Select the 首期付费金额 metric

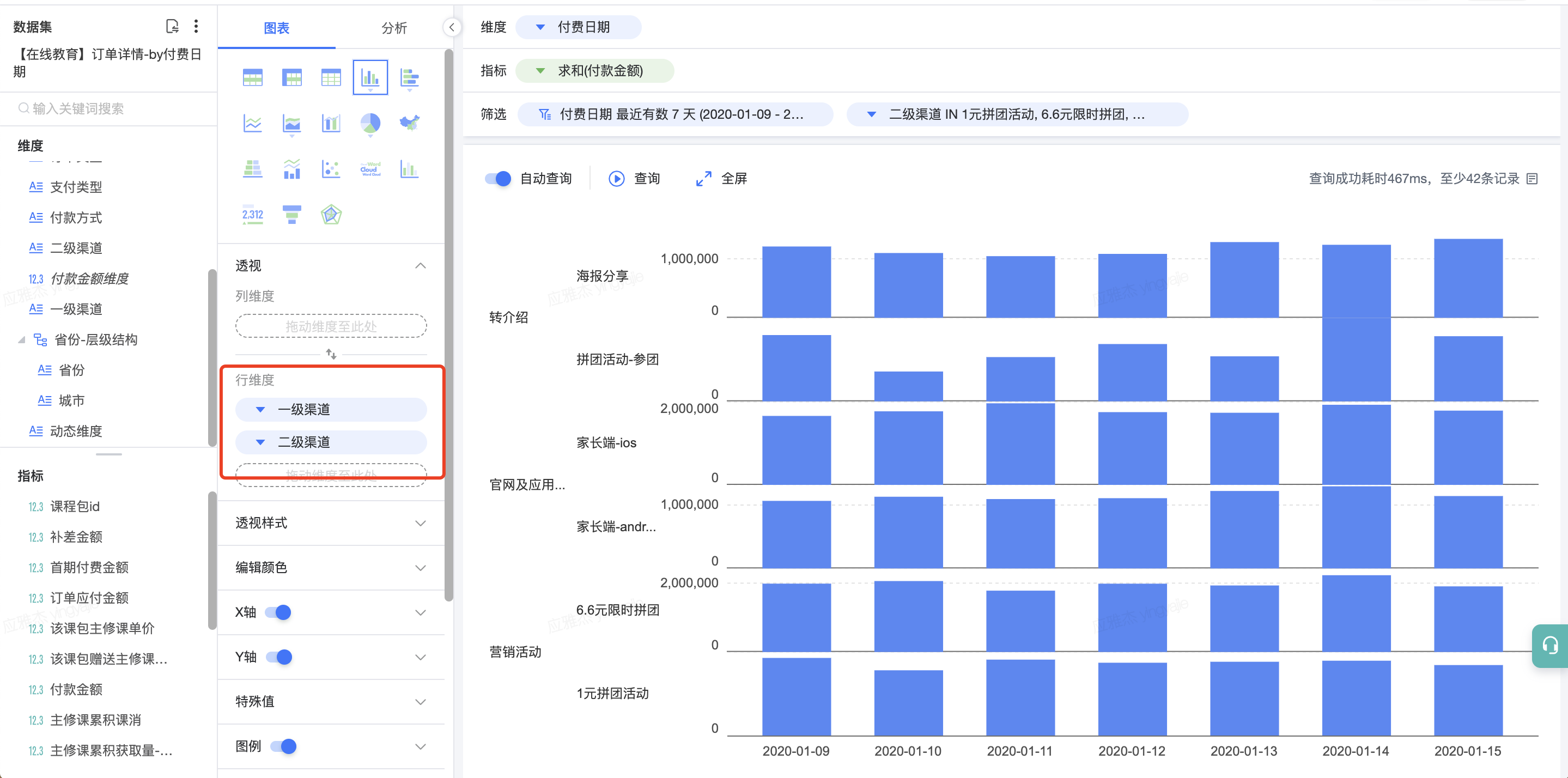click(89, 567)
